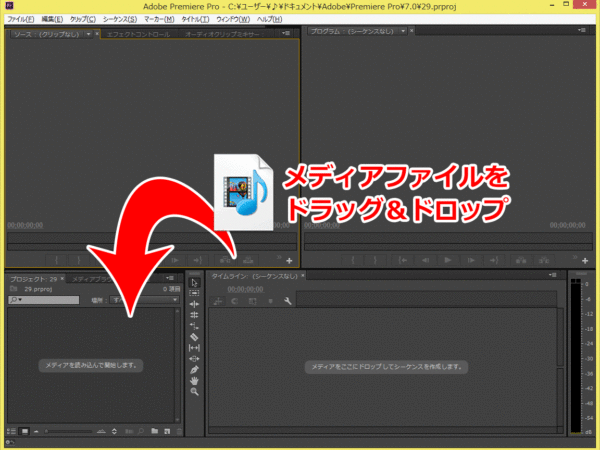Open マーカー(M) menu
This screenshot has width=600, height=450.
(x=159, y=19)
